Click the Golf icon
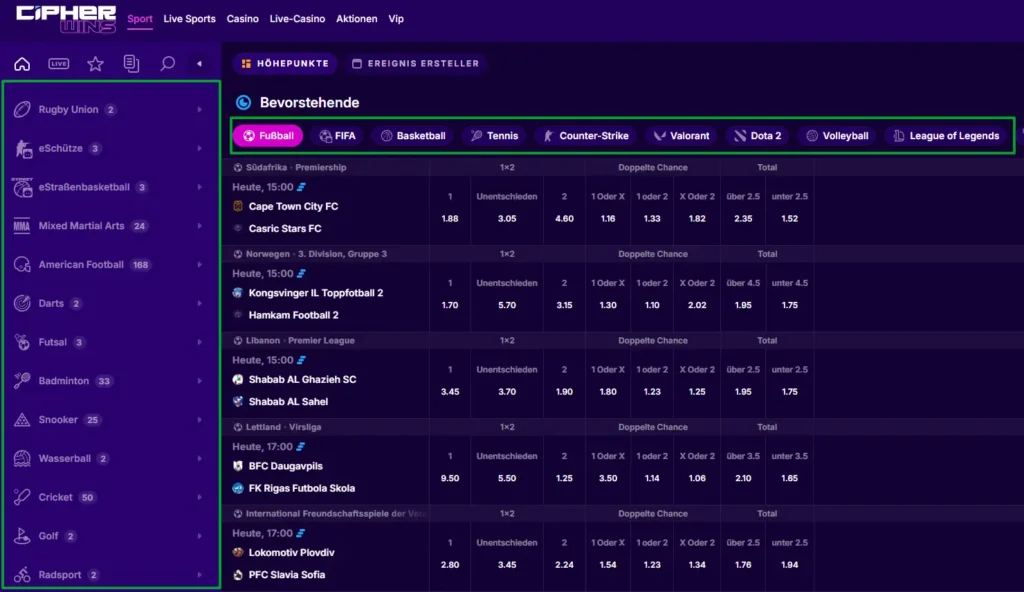The height and width of the screenshot is (592, 1024). [x=22, y=536]
